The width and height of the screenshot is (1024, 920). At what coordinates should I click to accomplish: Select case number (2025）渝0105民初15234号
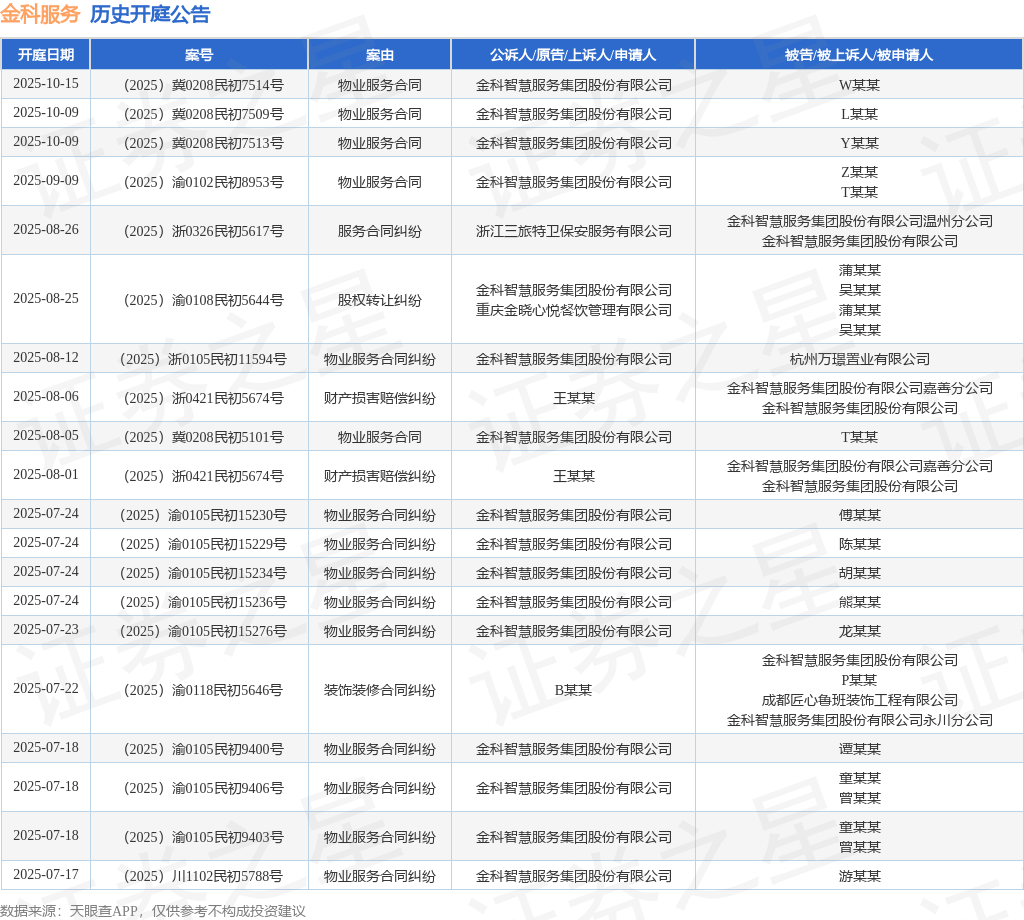point(203,573)
